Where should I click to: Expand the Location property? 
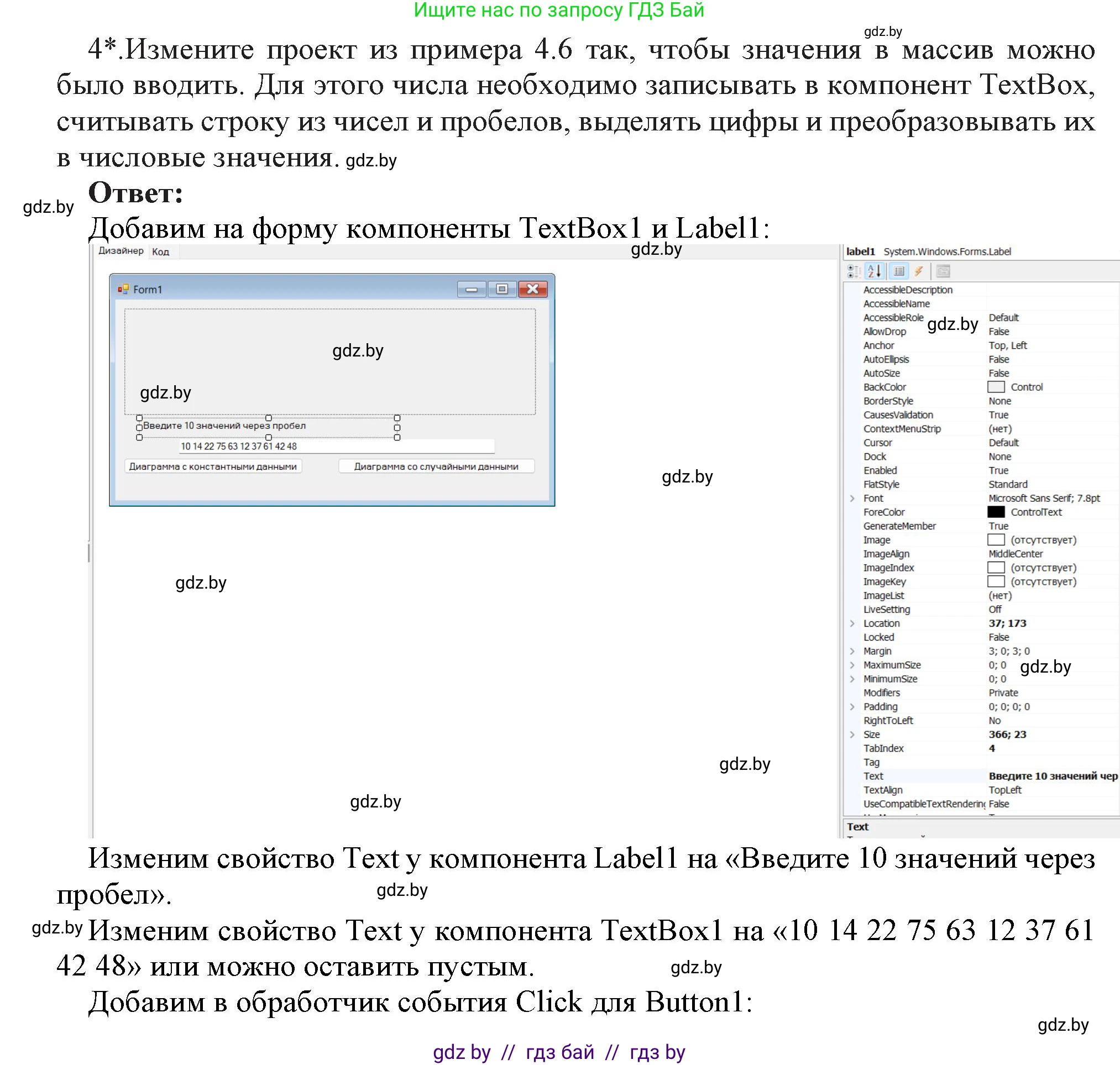tap(852, 623)
